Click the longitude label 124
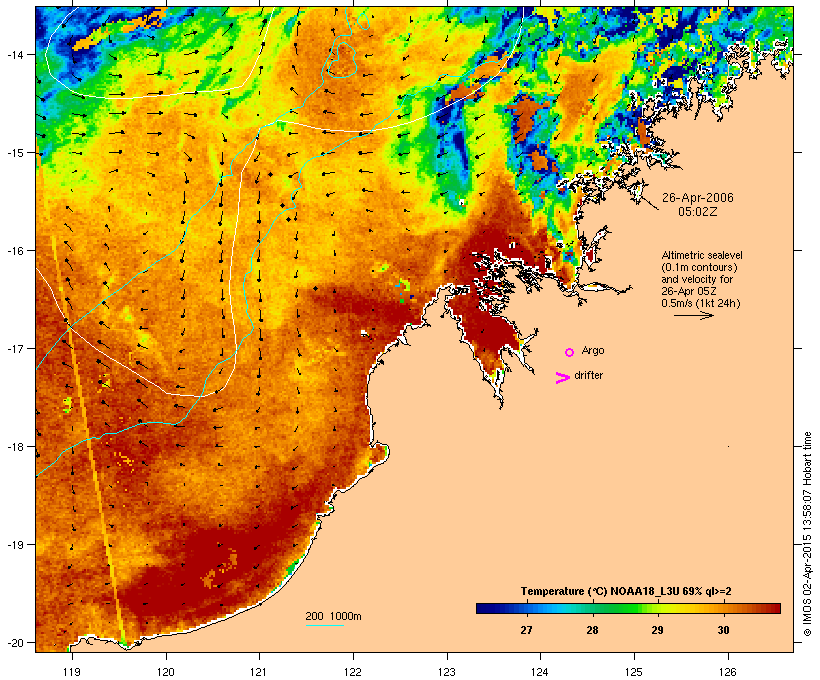Screen dimensions: 820x680 coord(541,672)
